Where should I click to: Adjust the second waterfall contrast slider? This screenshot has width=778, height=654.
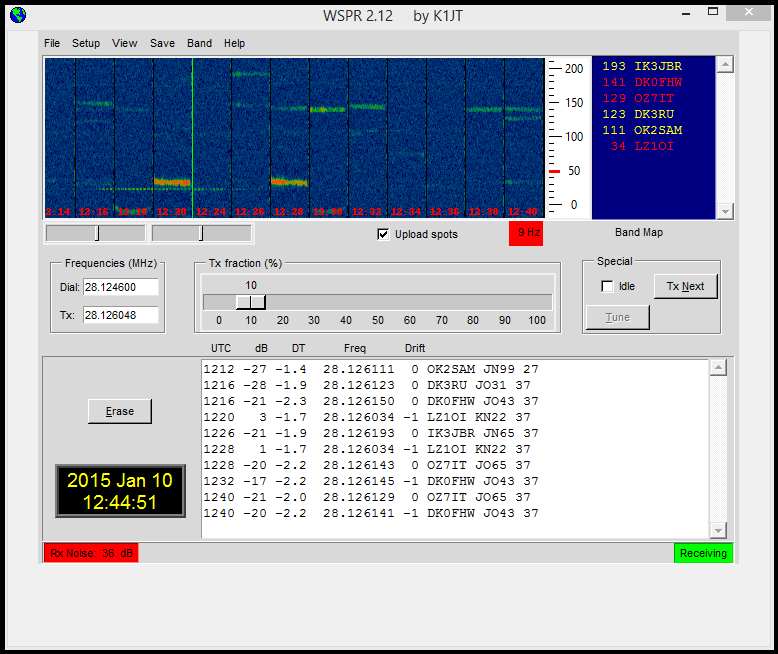tap(201, 233)
